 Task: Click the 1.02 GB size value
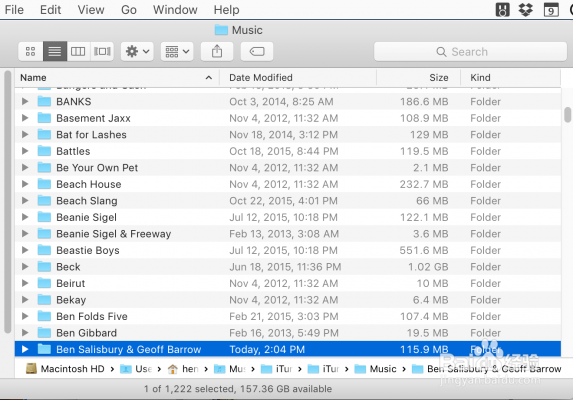click(x=428, y=267)
